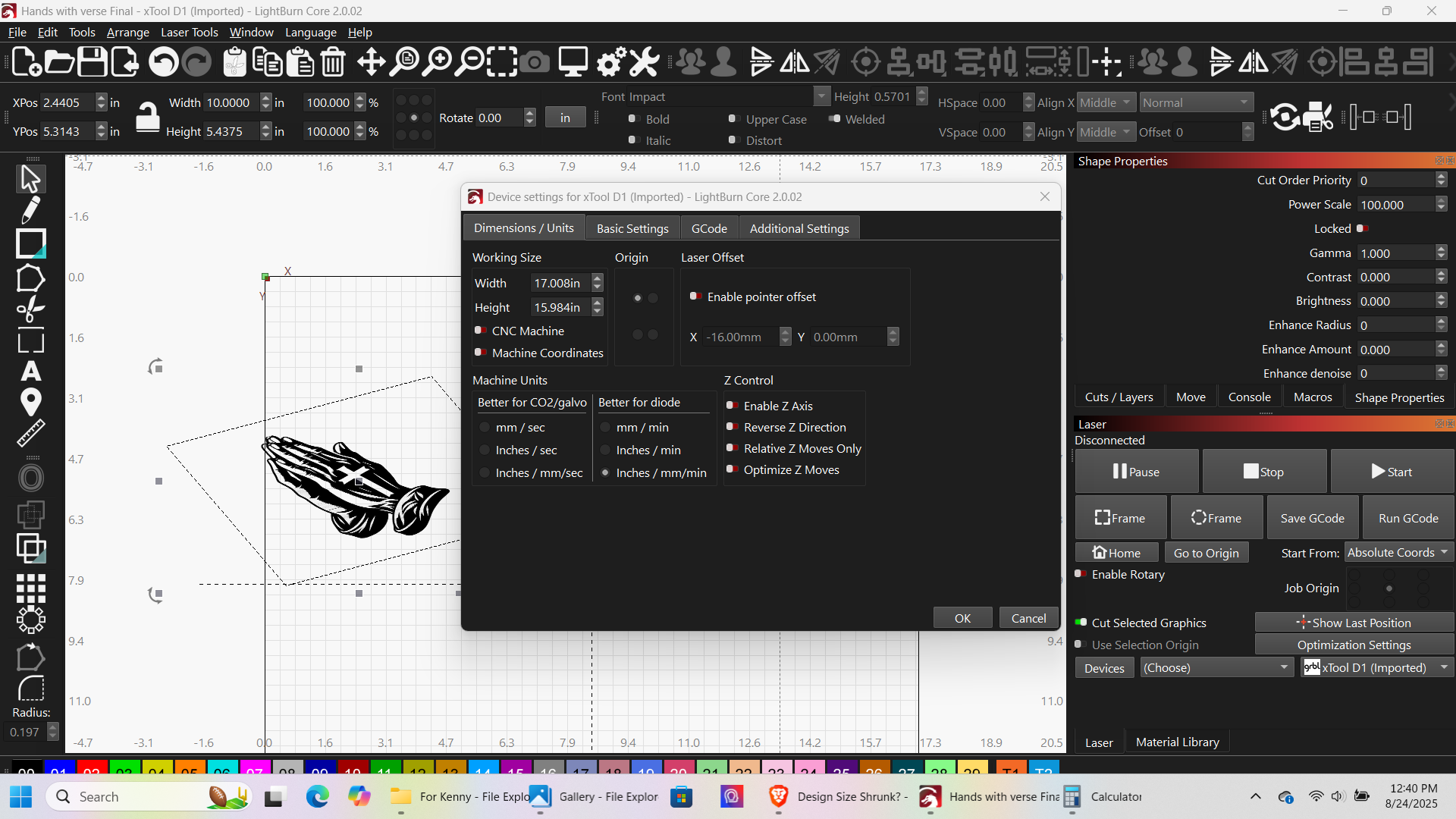Select the Create Text tool

point(30,372)
